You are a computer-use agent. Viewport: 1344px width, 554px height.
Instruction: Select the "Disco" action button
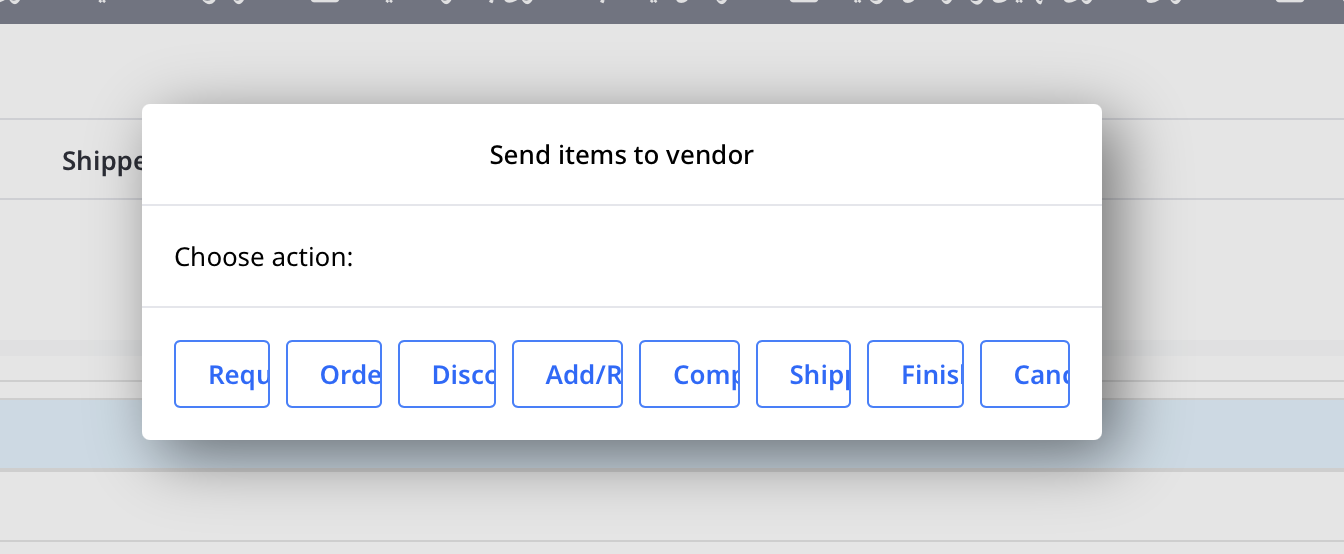click(x=447, y=374)
